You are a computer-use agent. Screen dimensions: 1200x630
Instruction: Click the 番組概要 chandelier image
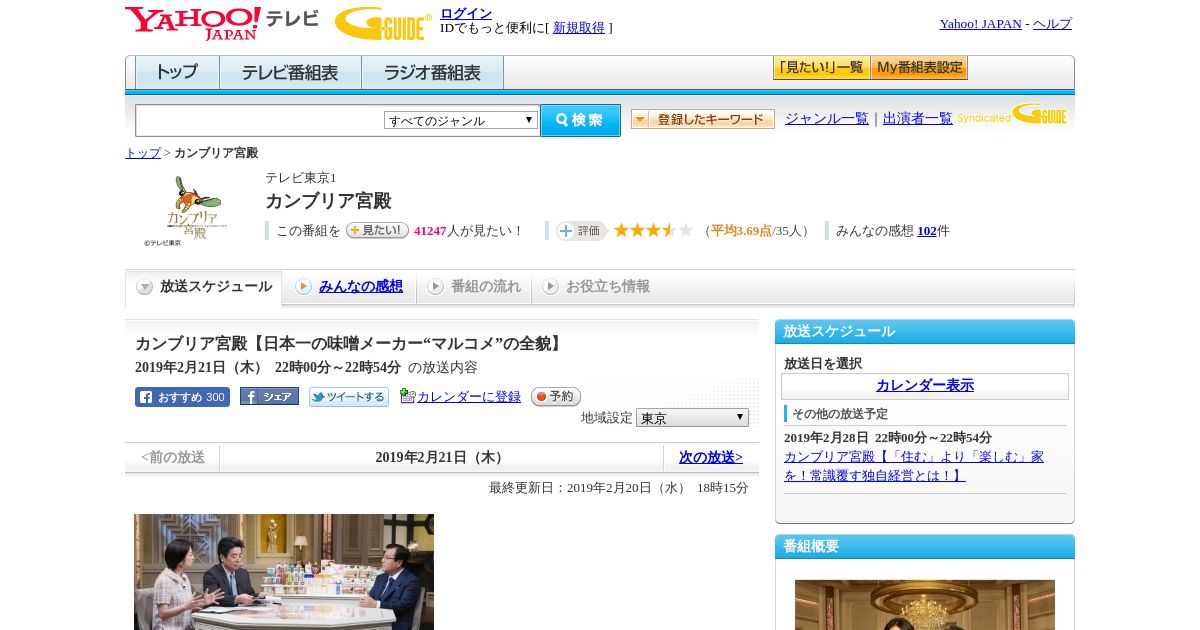point(925,605)
